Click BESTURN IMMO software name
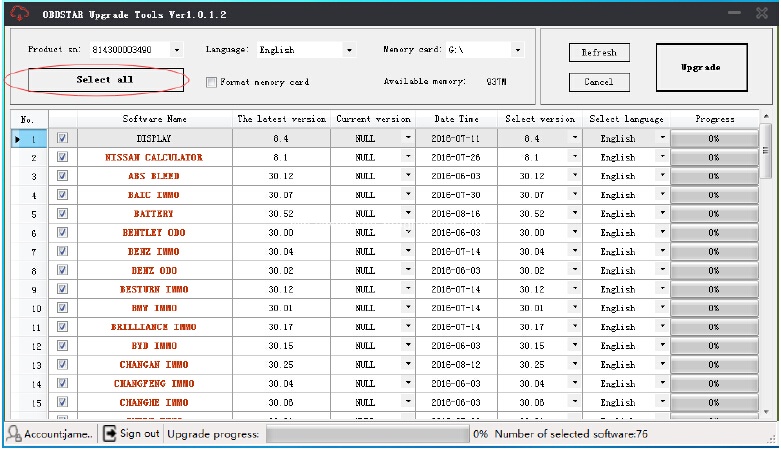This screenshot has height=449, width=781. point(154,290)
